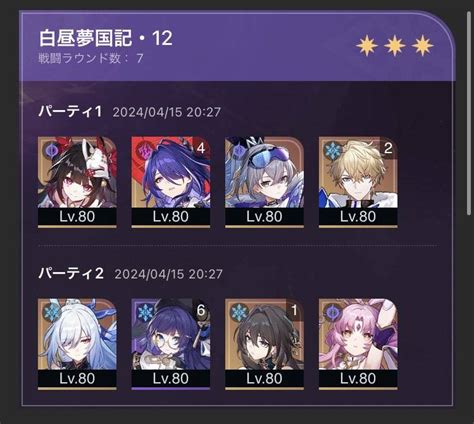The image size is (474, 424).
Task: Click the eidolon number 6 badge
Action: point(201,310)
